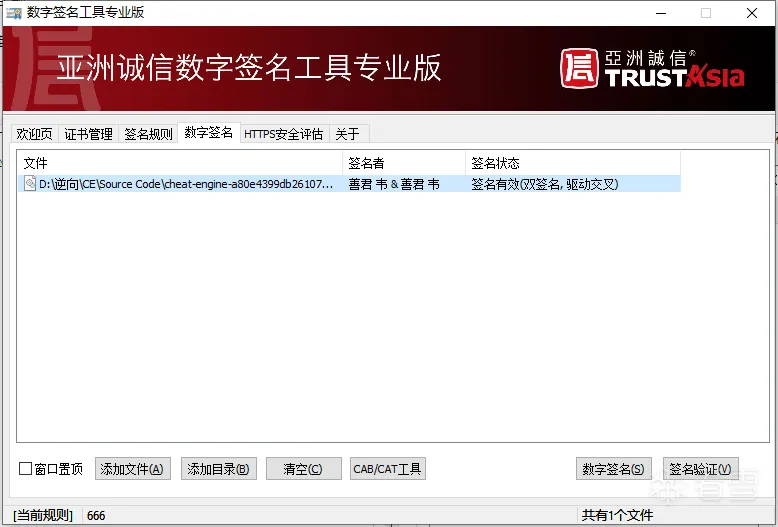Viewport: 778px width, 527px height.
Task: Click the signer cell 善君 韦 & 善君 韦
Action: (x=394, y=184)
